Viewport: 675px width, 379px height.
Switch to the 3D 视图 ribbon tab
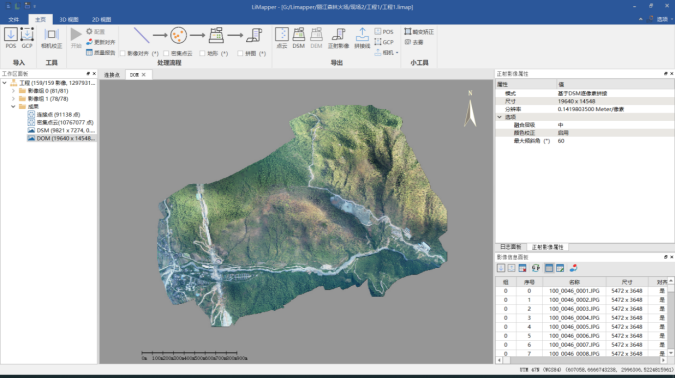(x=69, y=19)
